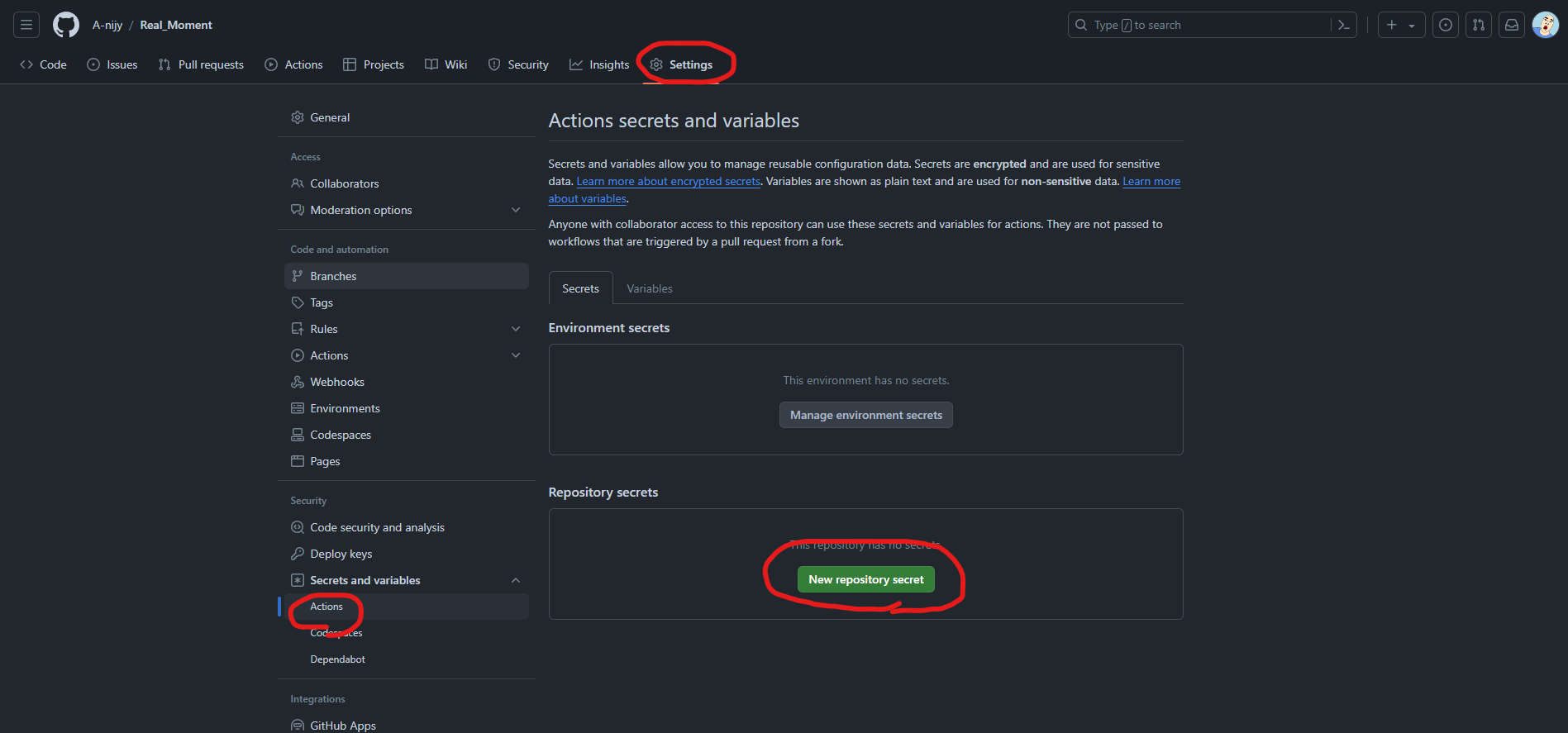Open the pull requests header icon

point(1479,25)
